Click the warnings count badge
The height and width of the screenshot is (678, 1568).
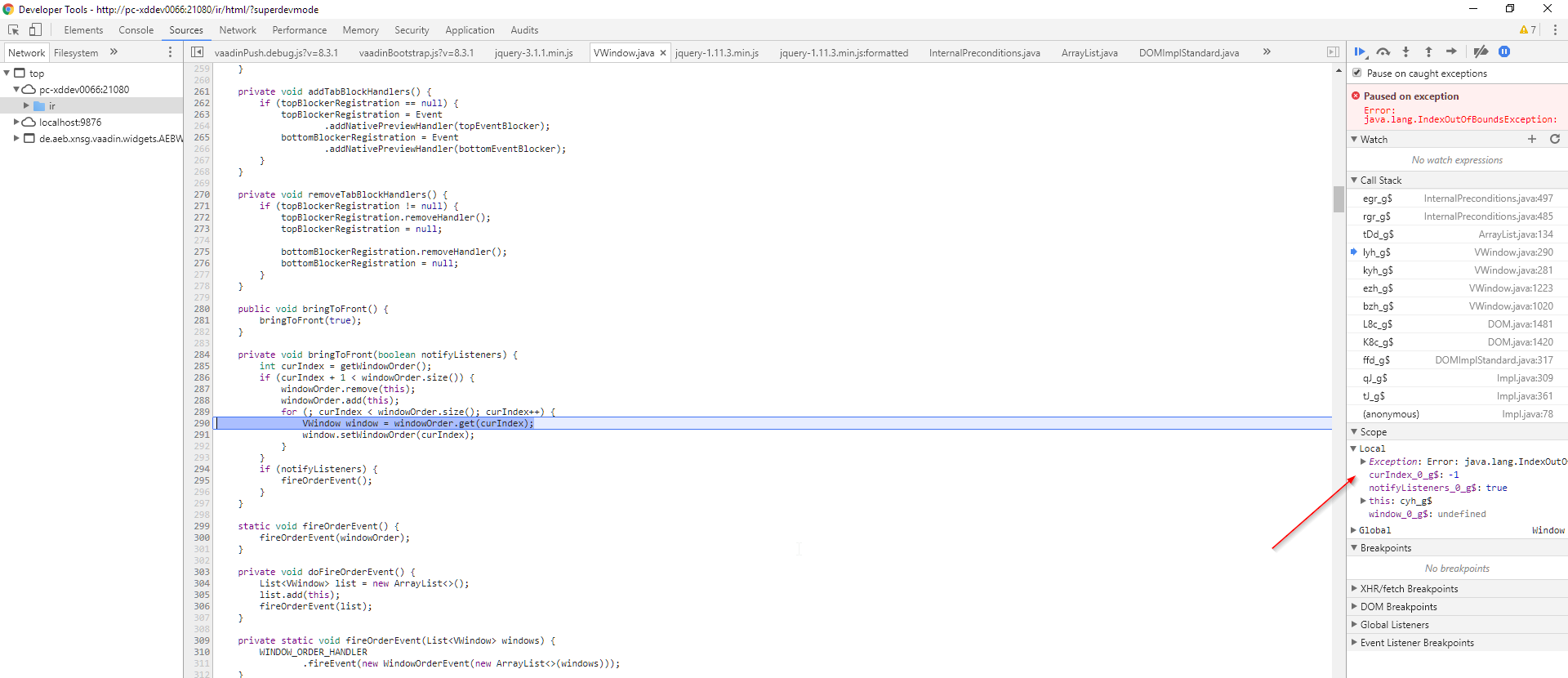1528,30
